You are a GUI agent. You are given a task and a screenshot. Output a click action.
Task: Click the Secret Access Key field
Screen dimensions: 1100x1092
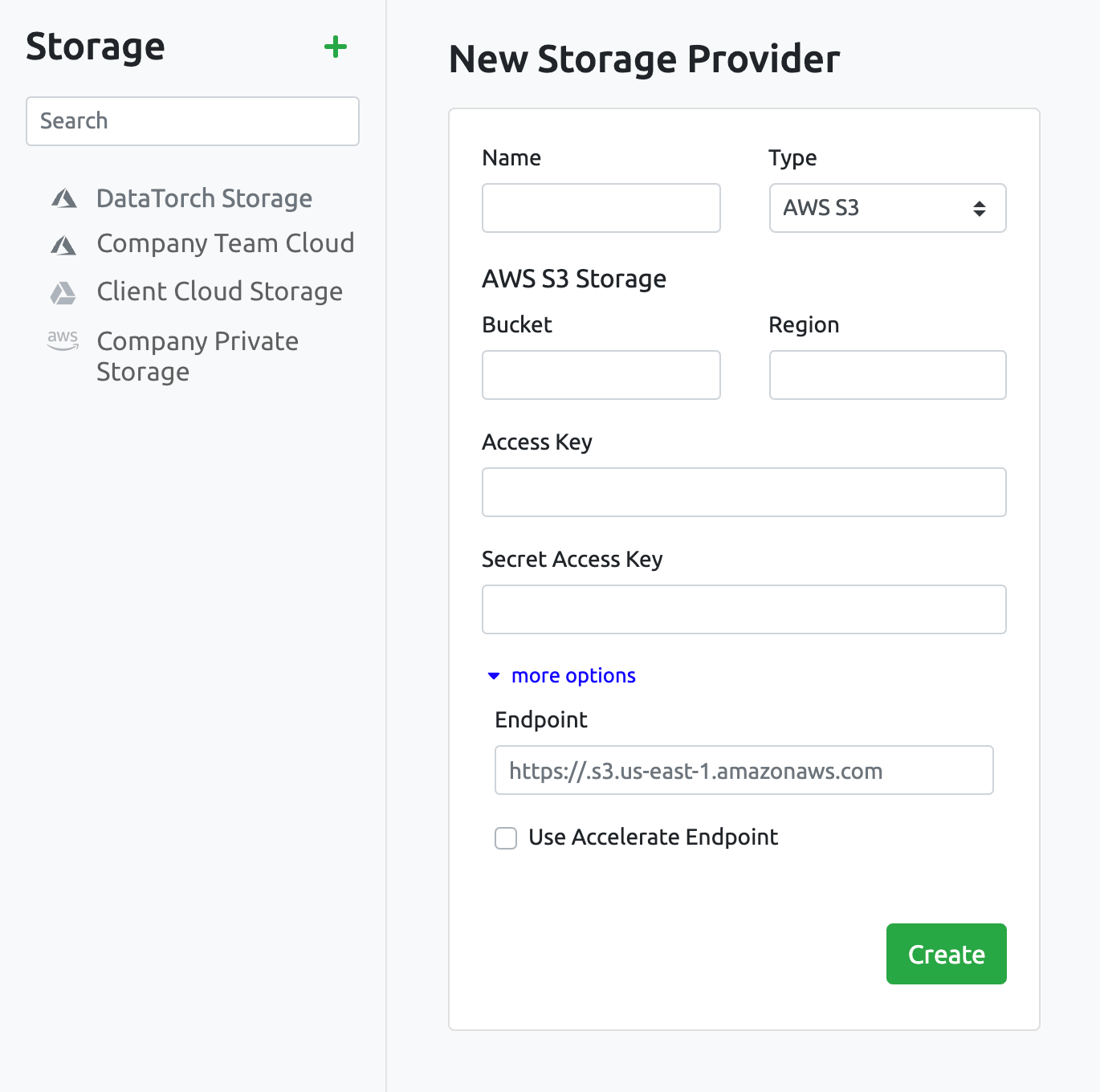[744, 609]
